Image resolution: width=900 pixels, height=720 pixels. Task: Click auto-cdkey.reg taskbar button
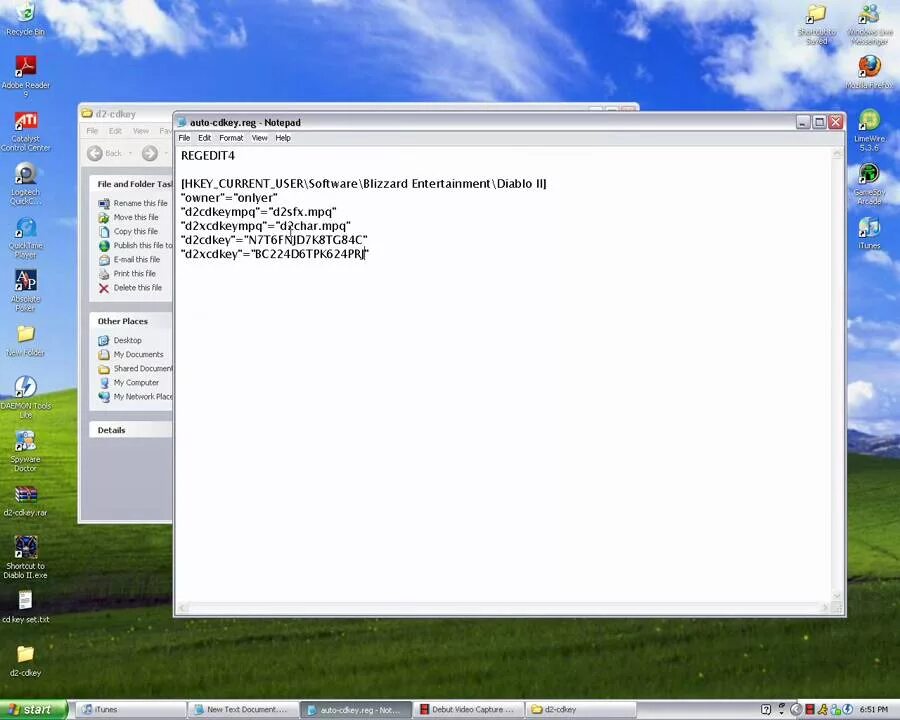pyautogui.click(x=355, y=710)
